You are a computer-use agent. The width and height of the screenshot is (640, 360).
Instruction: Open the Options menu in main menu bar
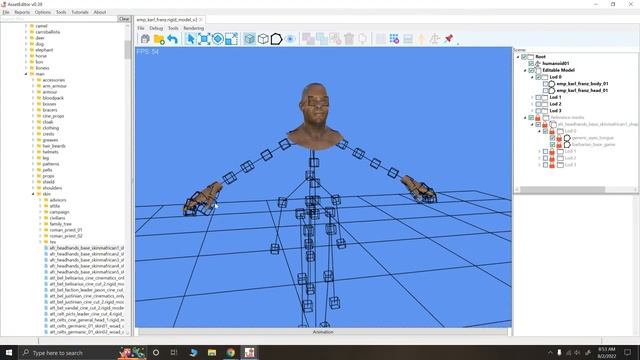point(42,12)
